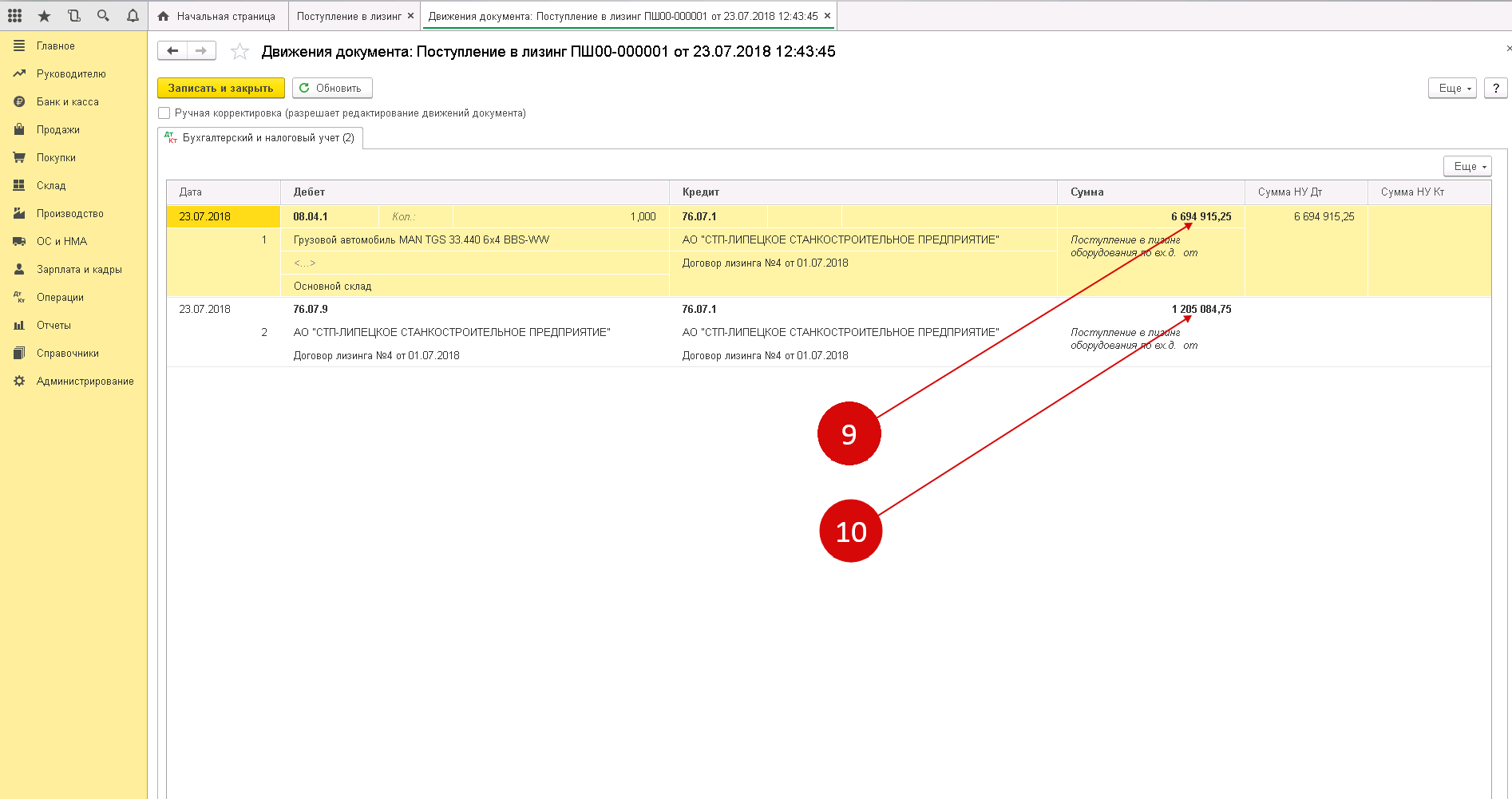Viewport: 1512px width, 799px height.
Task: Click the Обновить button
Action: point(332,88)
